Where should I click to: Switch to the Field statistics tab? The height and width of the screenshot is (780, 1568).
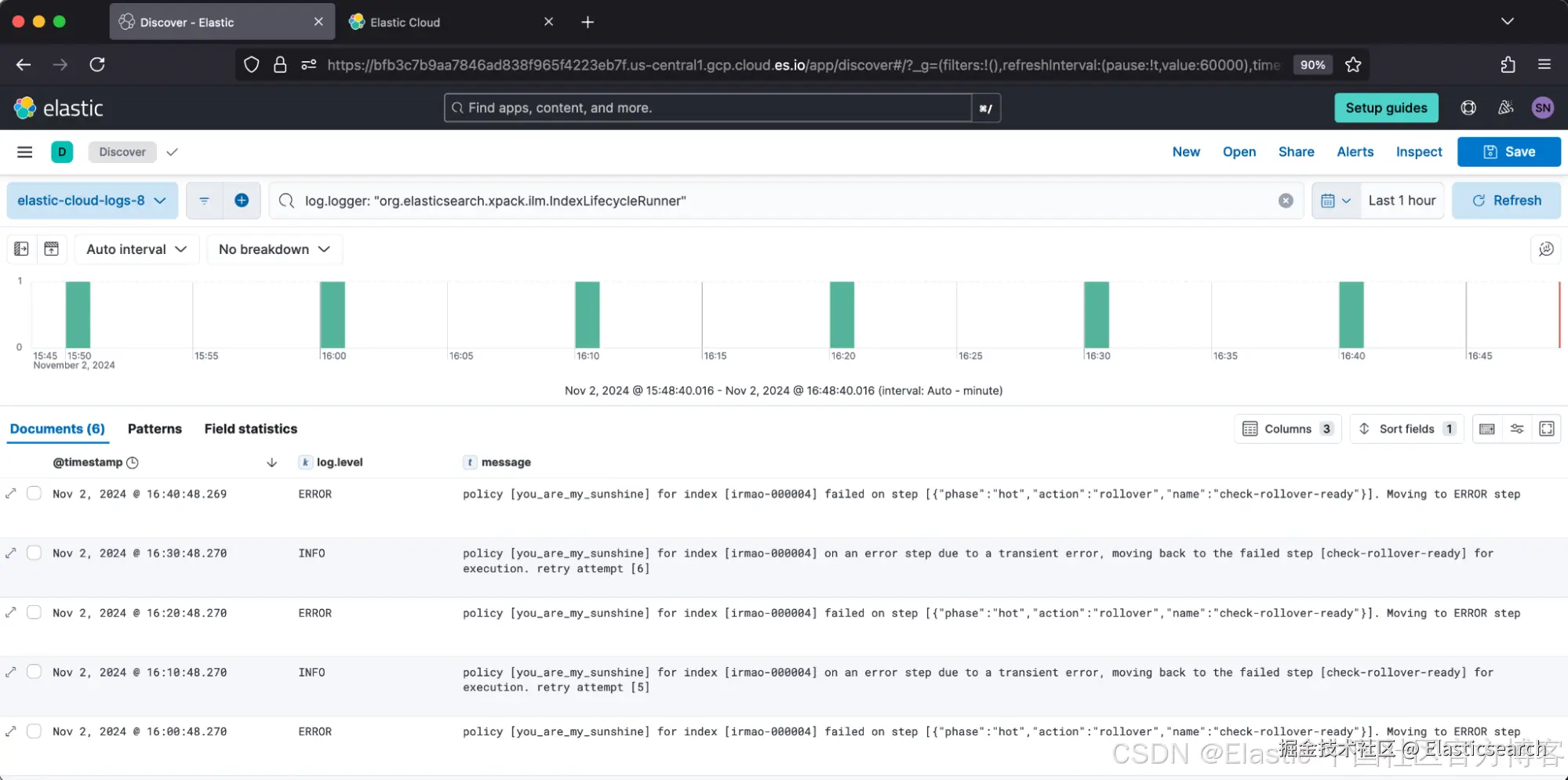251,429
